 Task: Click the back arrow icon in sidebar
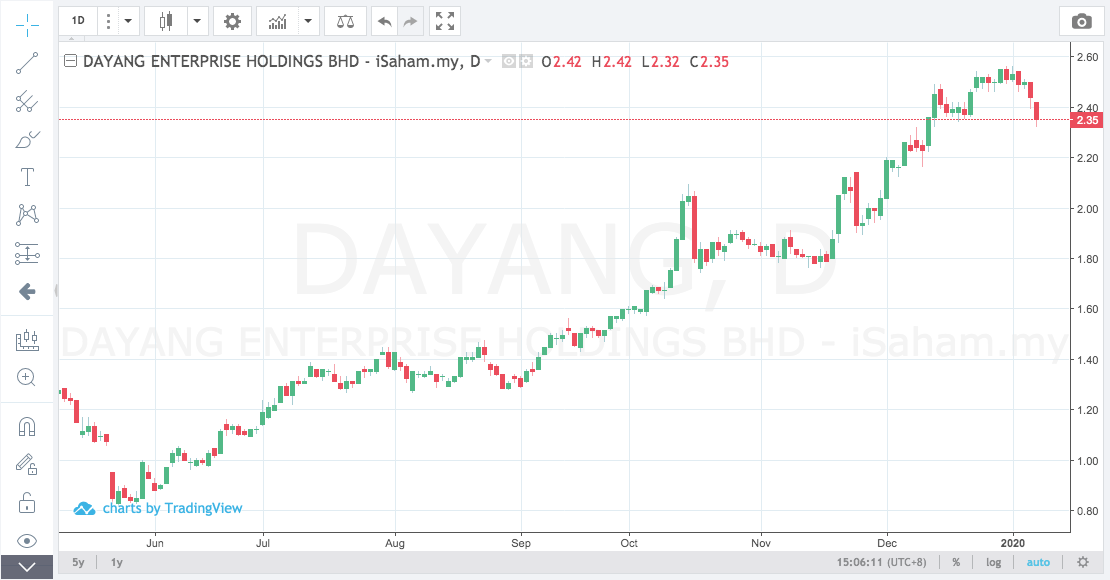(x=27, y=291)
